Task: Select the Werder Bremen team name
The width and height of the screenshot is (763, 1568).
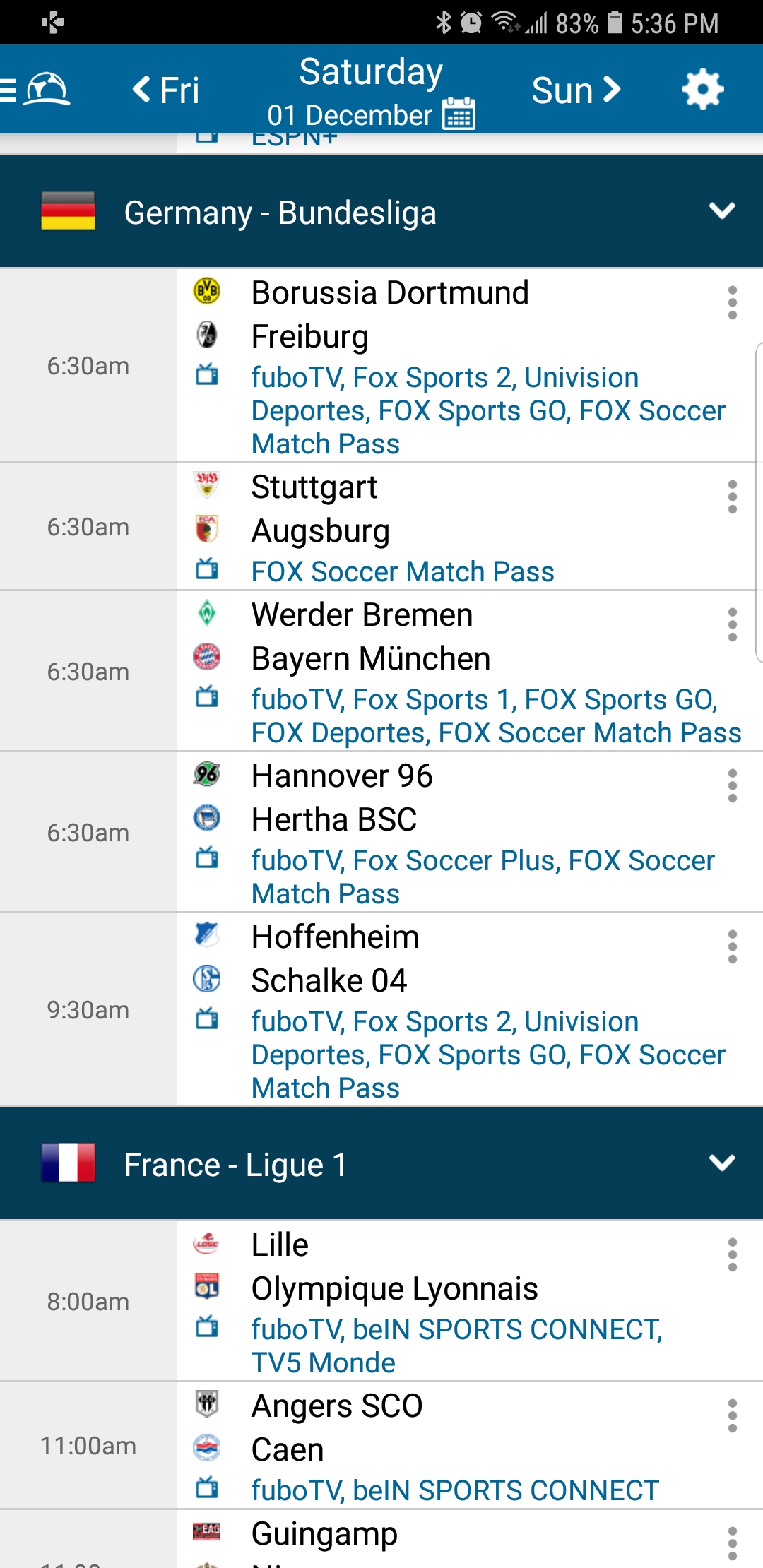Action: [362, 615]
